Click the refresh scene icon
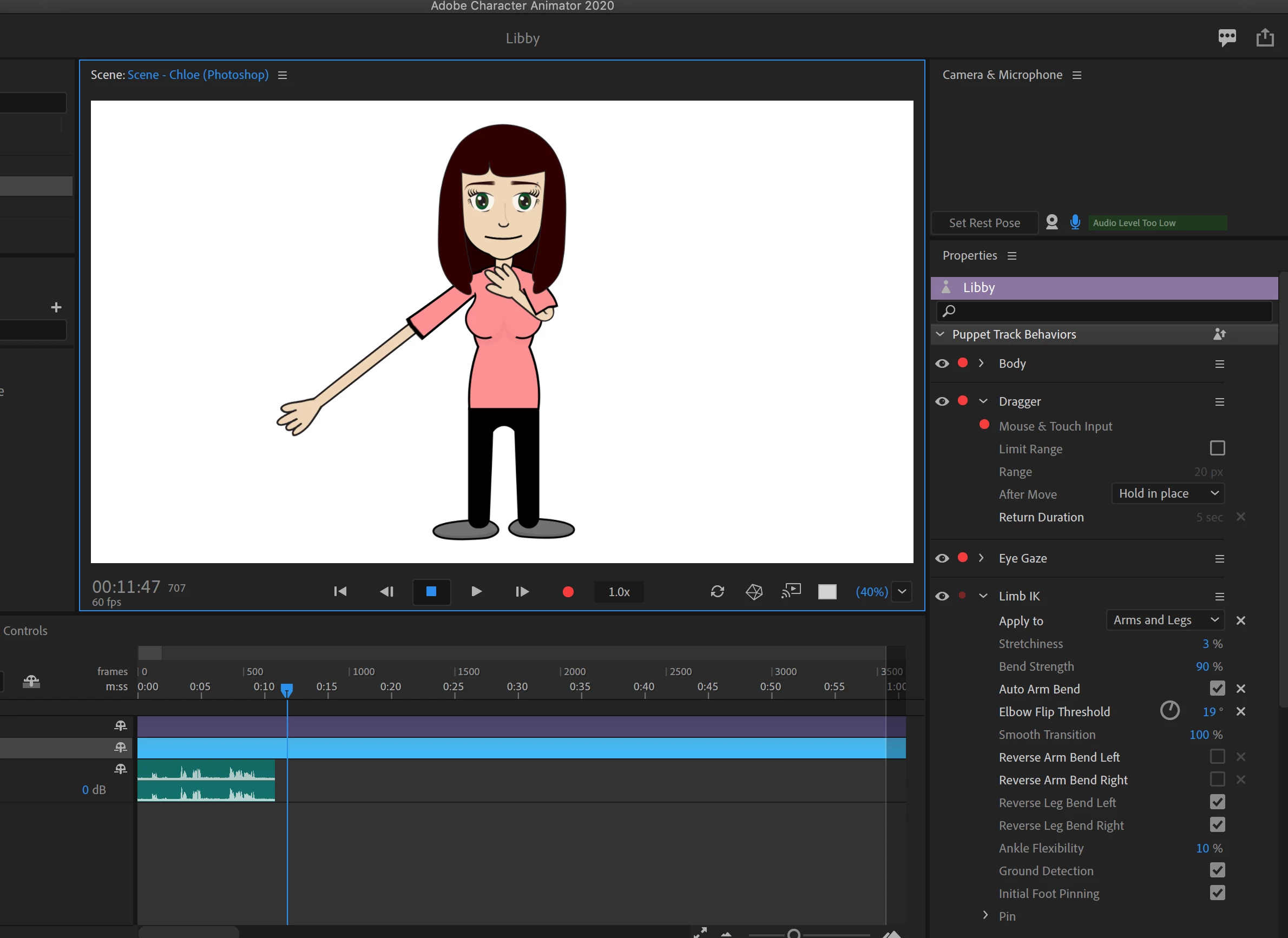Screen dimensions: 1288x938 coord(717,592)
